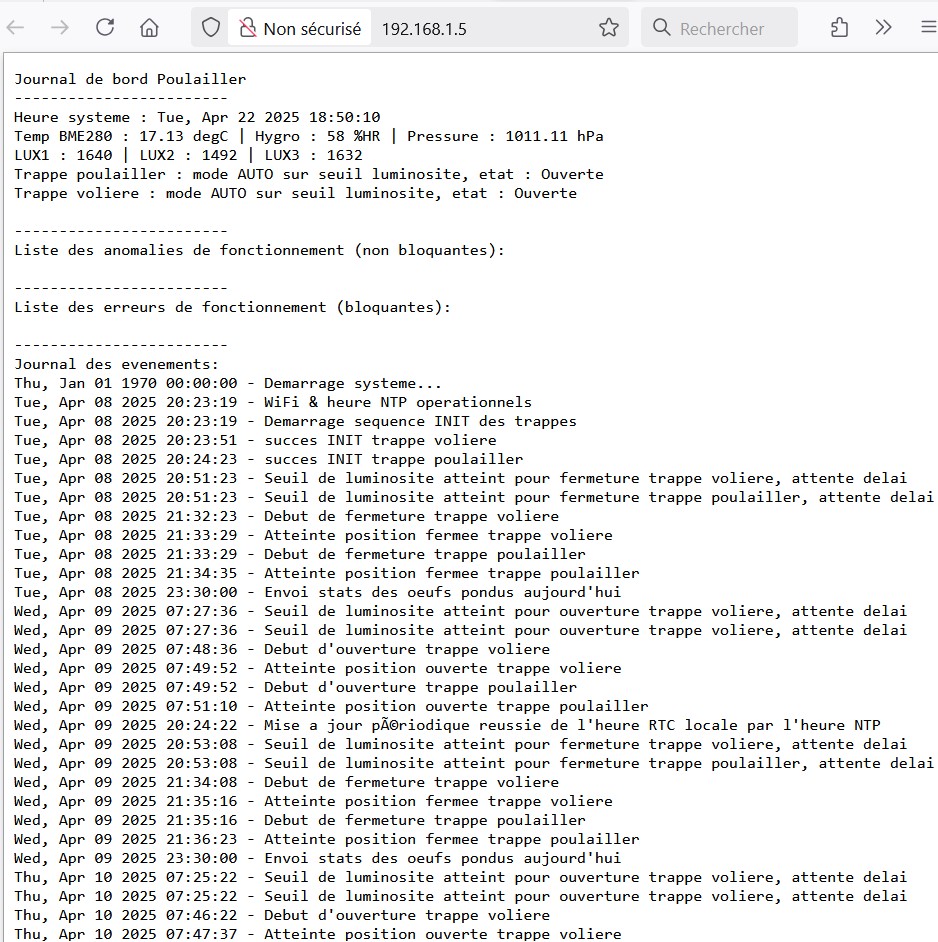Click the Non sécurisé connection warning
The height and width of the screenshot is (942, 938).
[x=299, y=28]
